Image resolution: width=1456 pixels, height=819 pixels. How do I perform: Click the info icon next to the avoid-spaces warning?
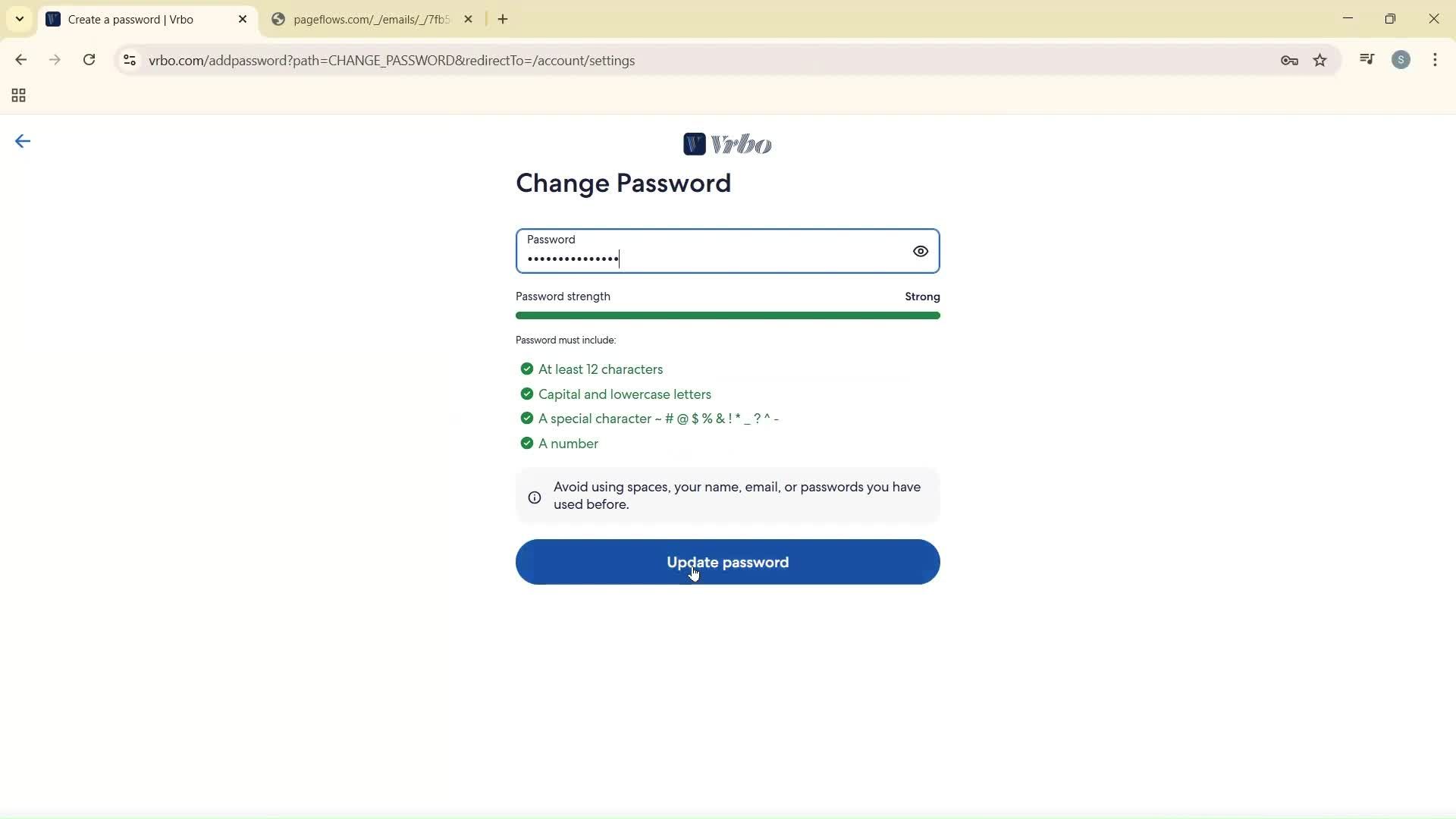point(534,497)
